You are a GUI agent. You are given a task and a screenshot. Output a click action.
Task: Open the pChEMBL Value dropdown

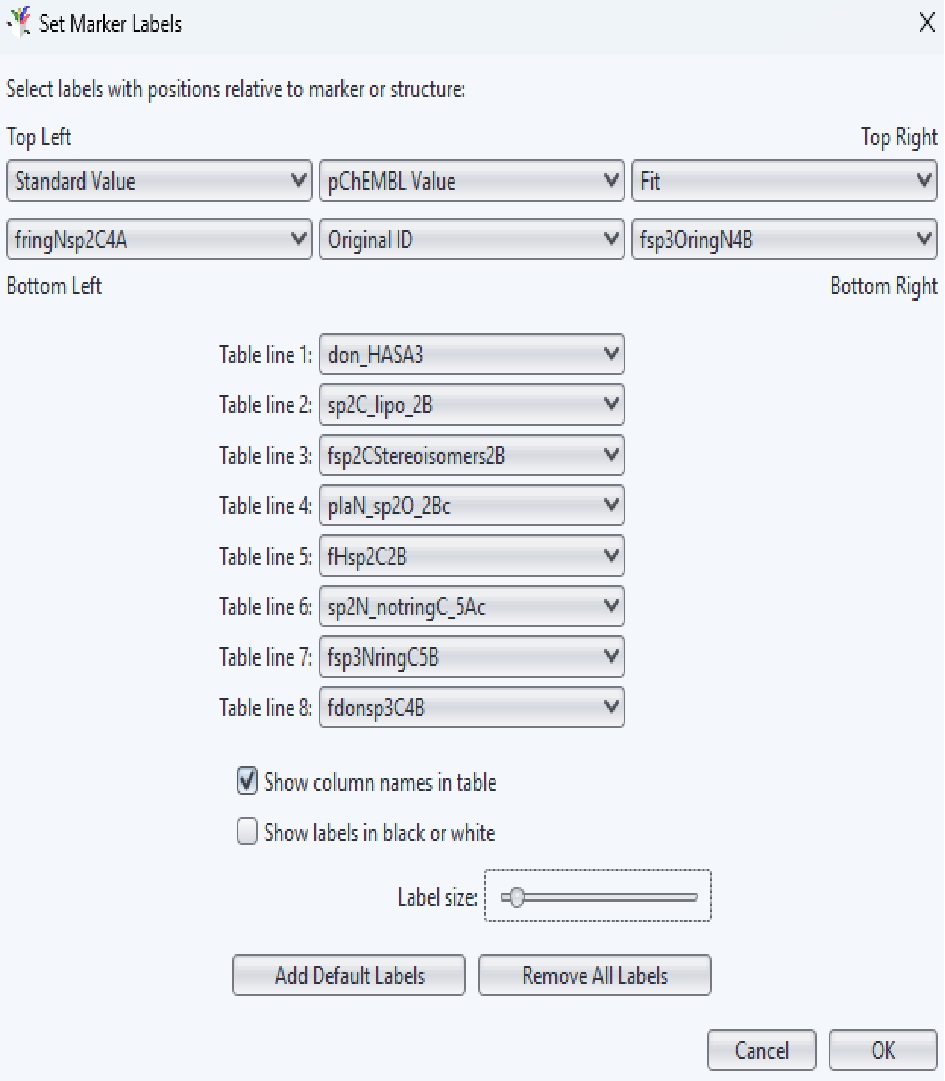(x=471, y=182)
